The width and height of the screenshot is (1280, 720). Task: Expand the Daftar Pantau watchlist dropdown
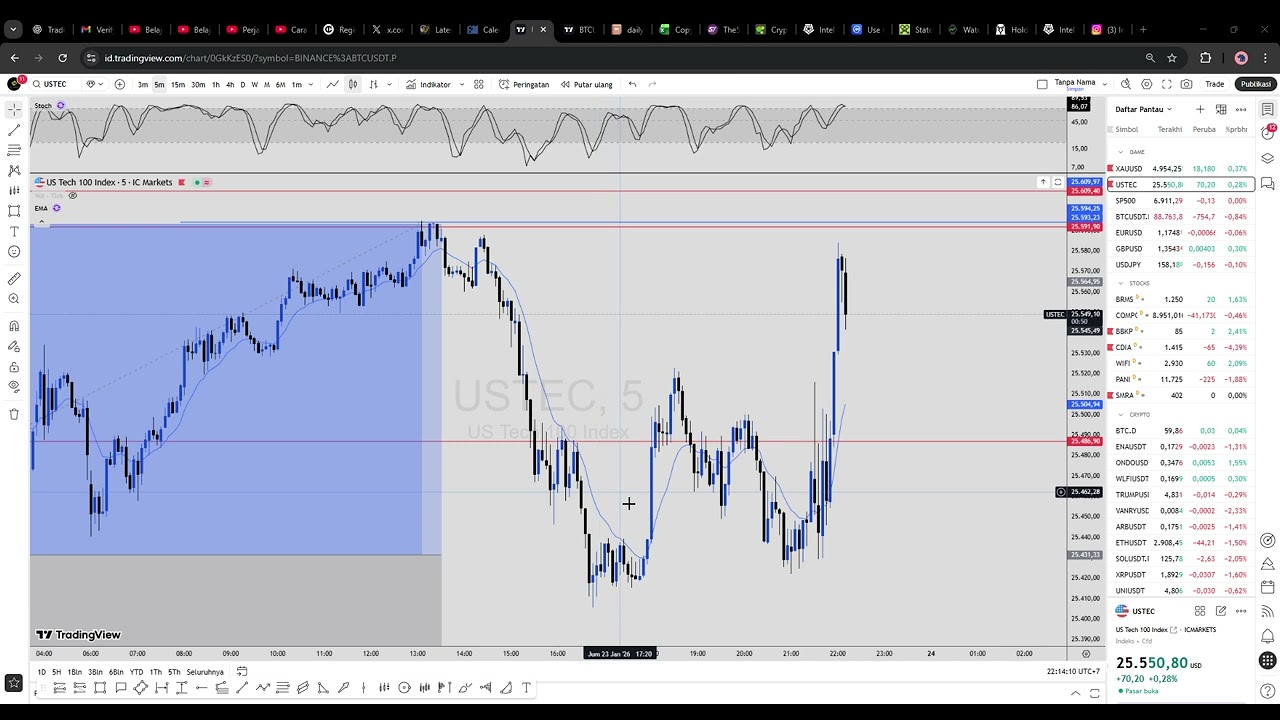(1144, 109)
